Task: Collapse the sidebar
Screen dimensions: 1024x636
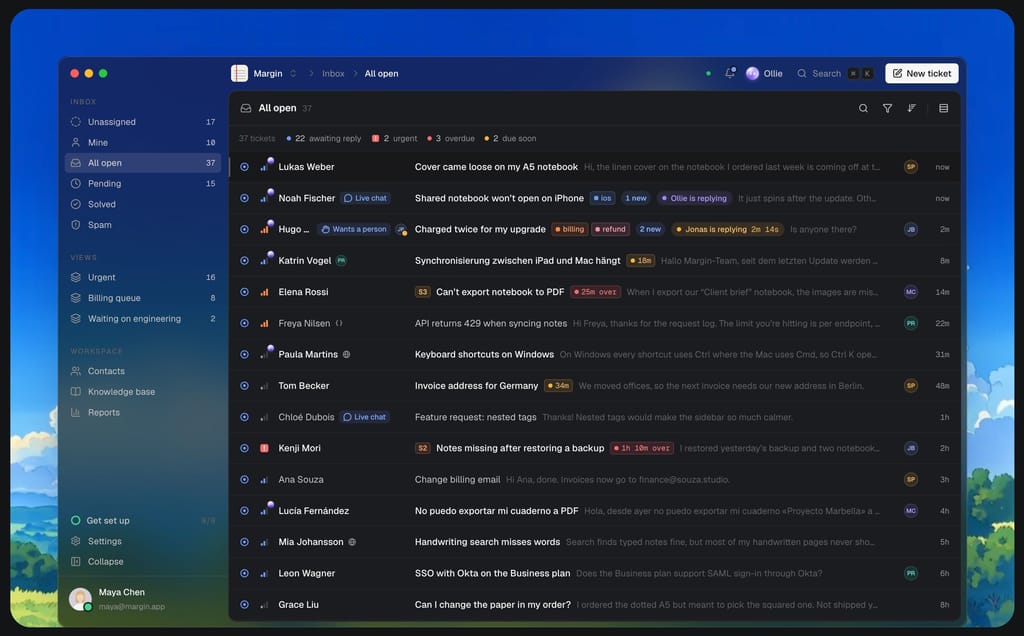Action: coord(142,562)
